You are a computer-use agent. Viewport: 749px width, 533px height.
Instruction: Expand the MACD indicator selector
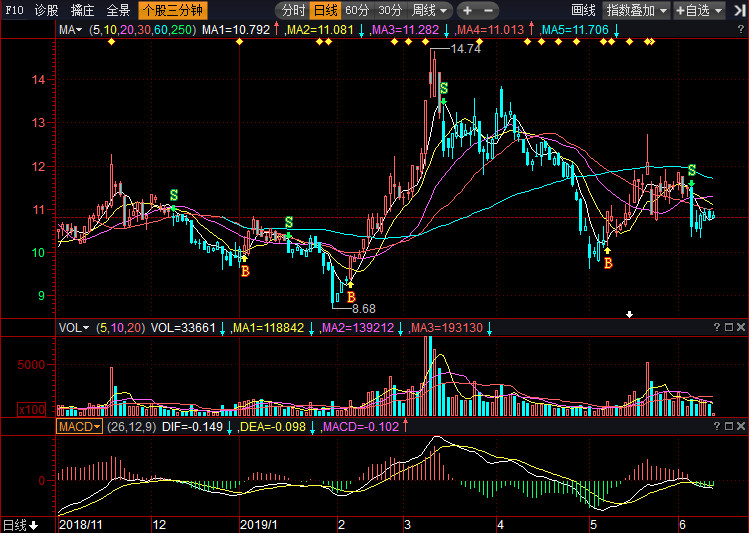(79, 426)
